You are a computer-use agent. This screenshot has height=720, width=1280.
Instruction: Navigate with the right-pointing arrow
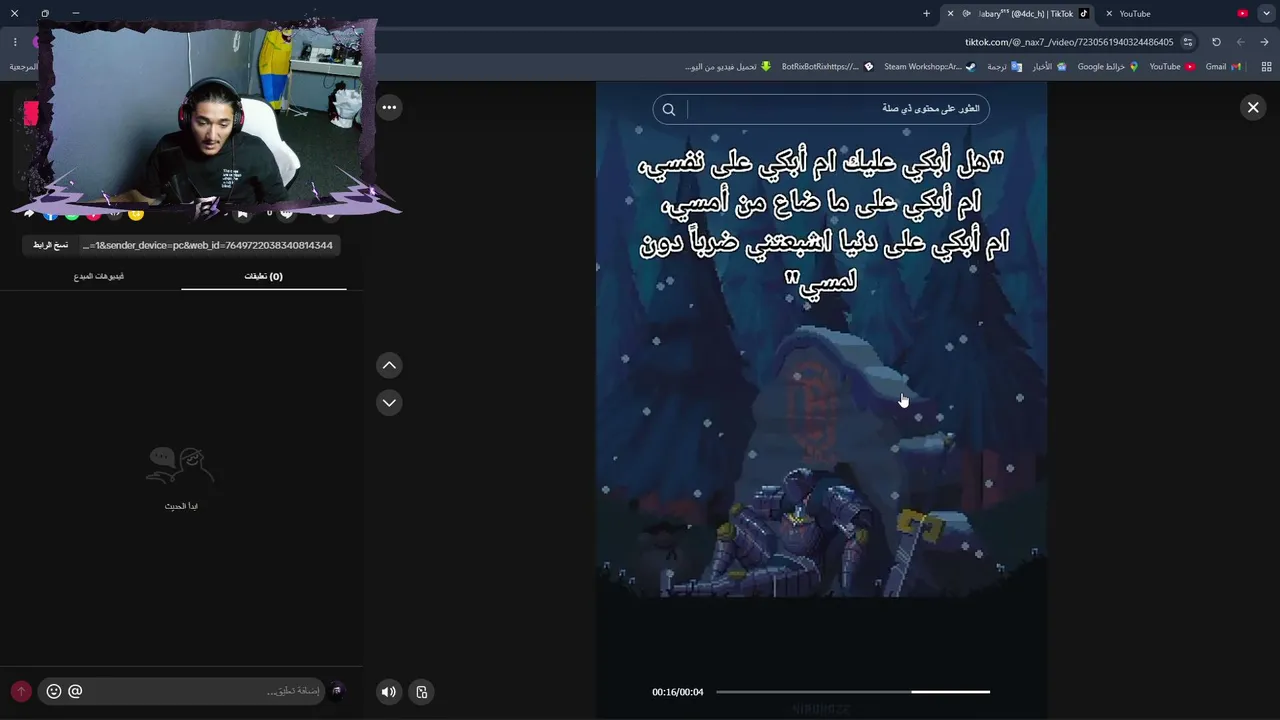pyautogui.click(x=1264, y=42)
